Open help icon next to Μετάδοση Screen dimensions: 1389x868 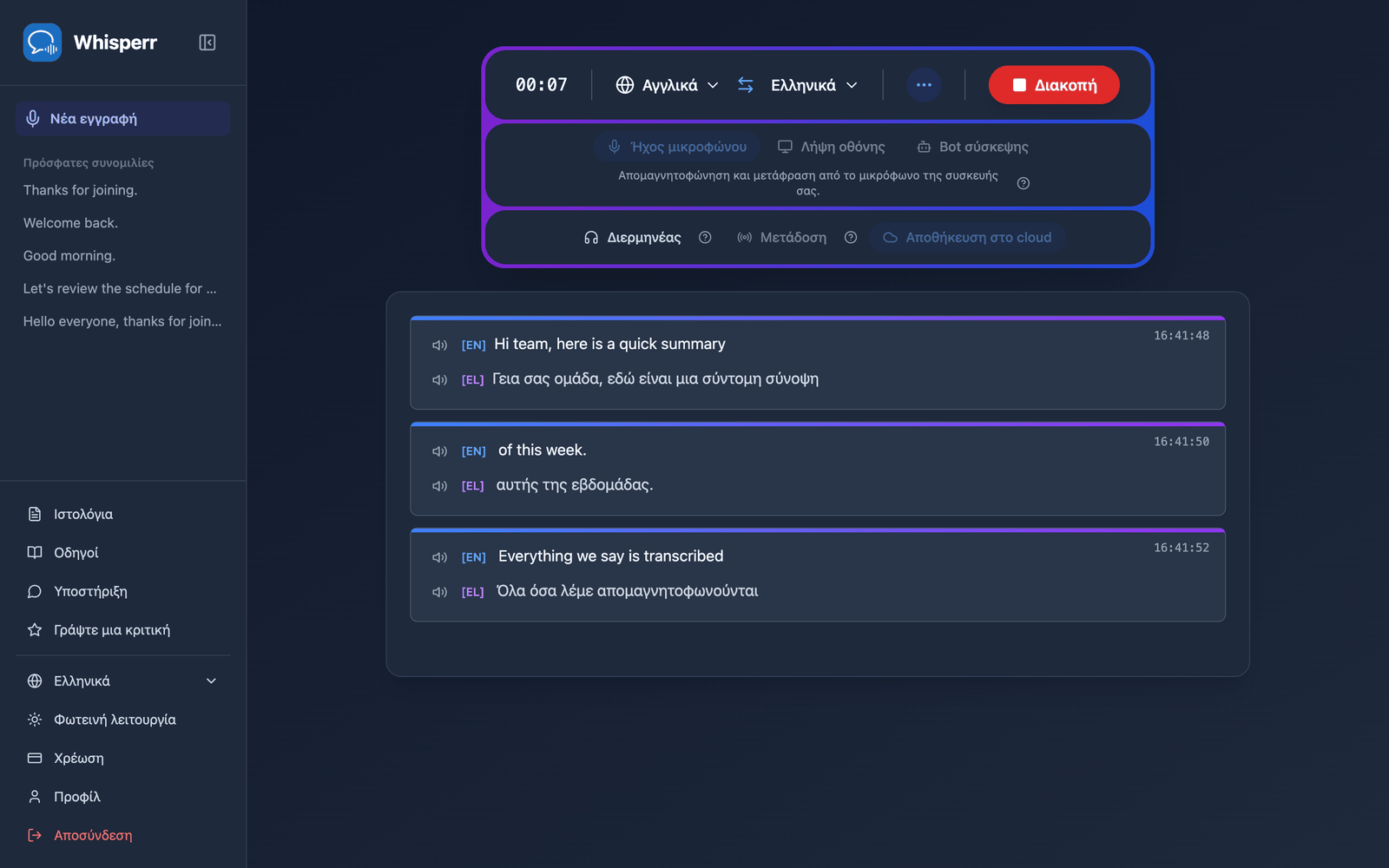click(851, 238)
